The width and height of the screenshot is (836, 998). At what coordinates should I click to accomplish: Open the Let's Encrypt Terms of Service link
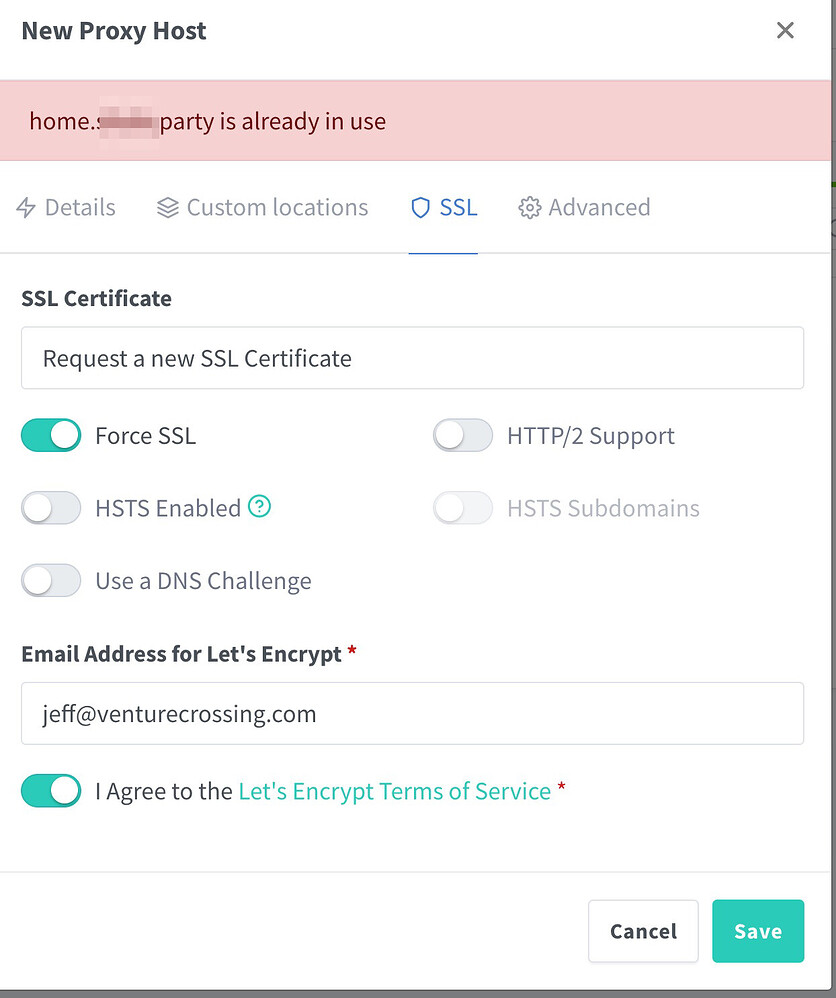pos(393,790)
